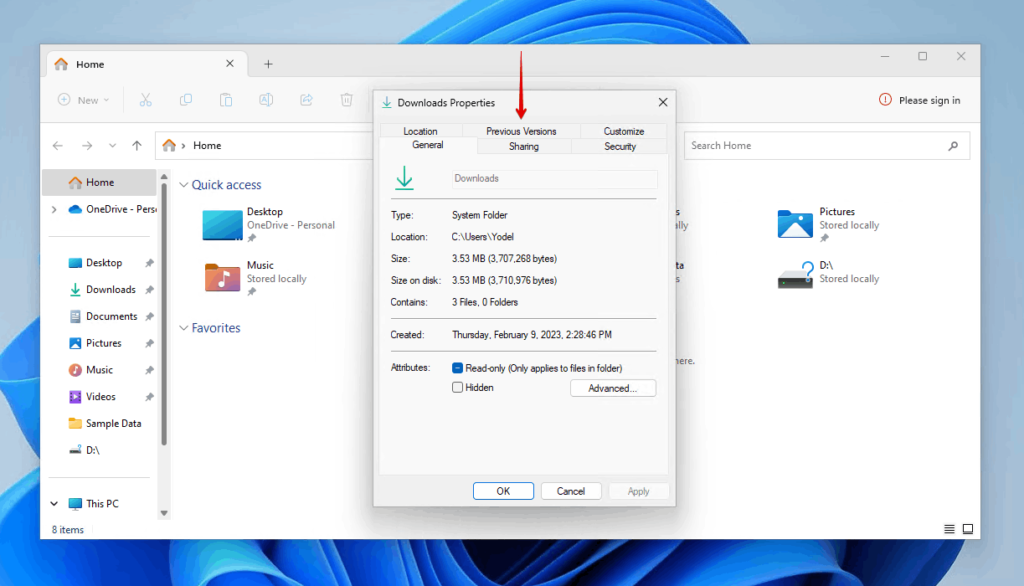Click the Rename icon in the toolbar
The image size is (1024, 586).
pyautogui.click(x=266, y=100)
